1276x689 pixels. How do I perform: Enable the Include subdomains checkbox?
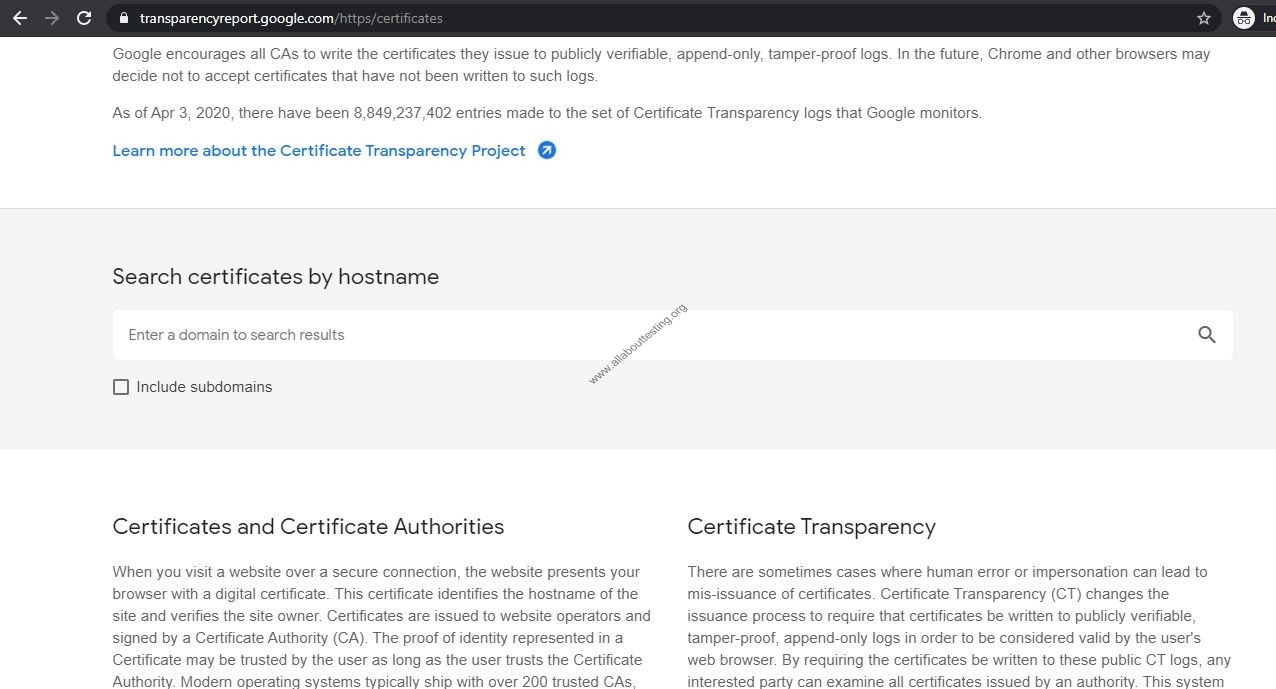120,386
